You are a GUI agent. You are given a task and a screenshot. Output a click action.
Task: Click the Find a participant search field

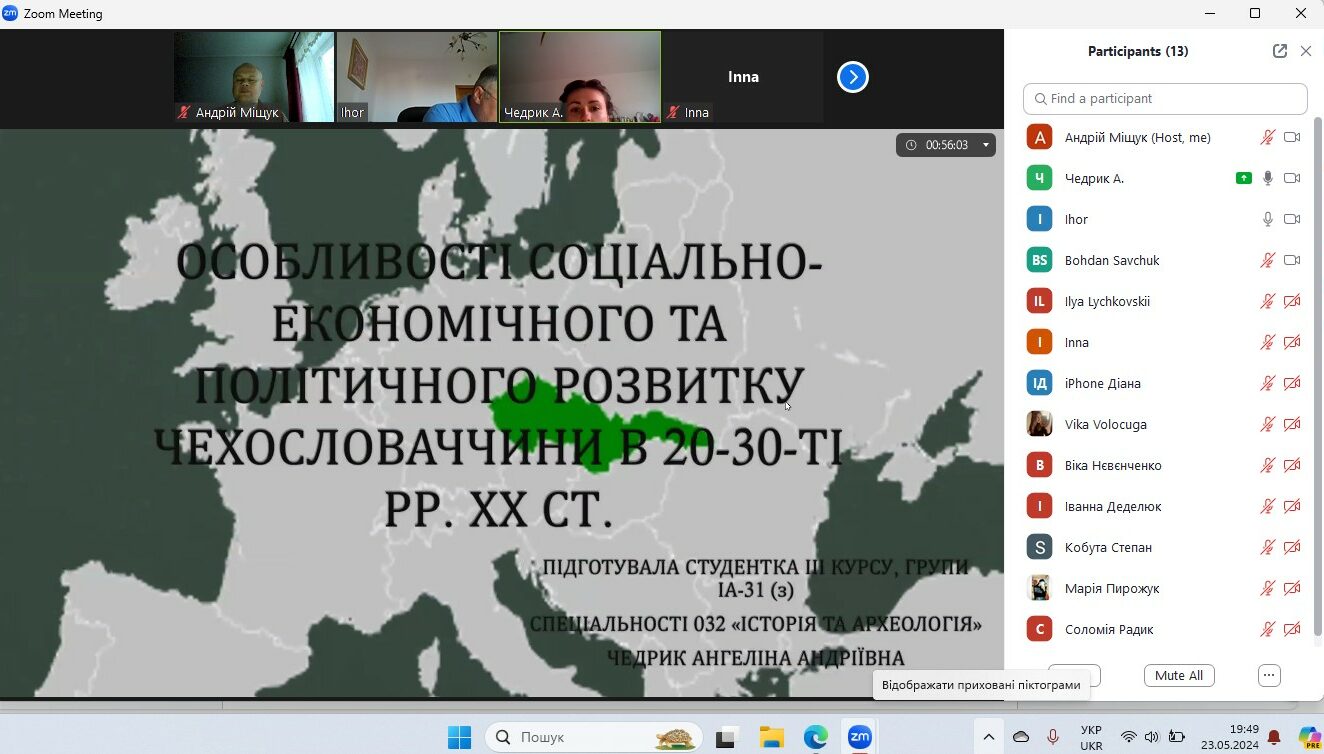click(1165, 99)
